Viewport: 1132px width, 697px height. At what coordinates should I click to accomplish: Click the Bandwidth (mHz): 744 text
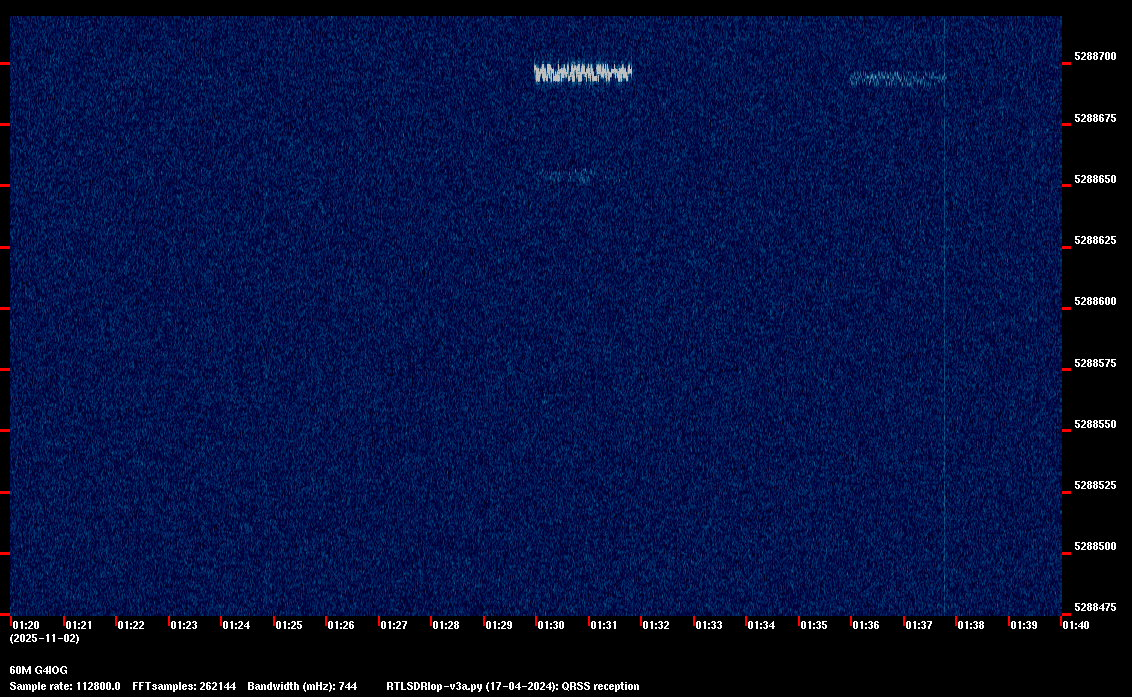pos(302,686)
